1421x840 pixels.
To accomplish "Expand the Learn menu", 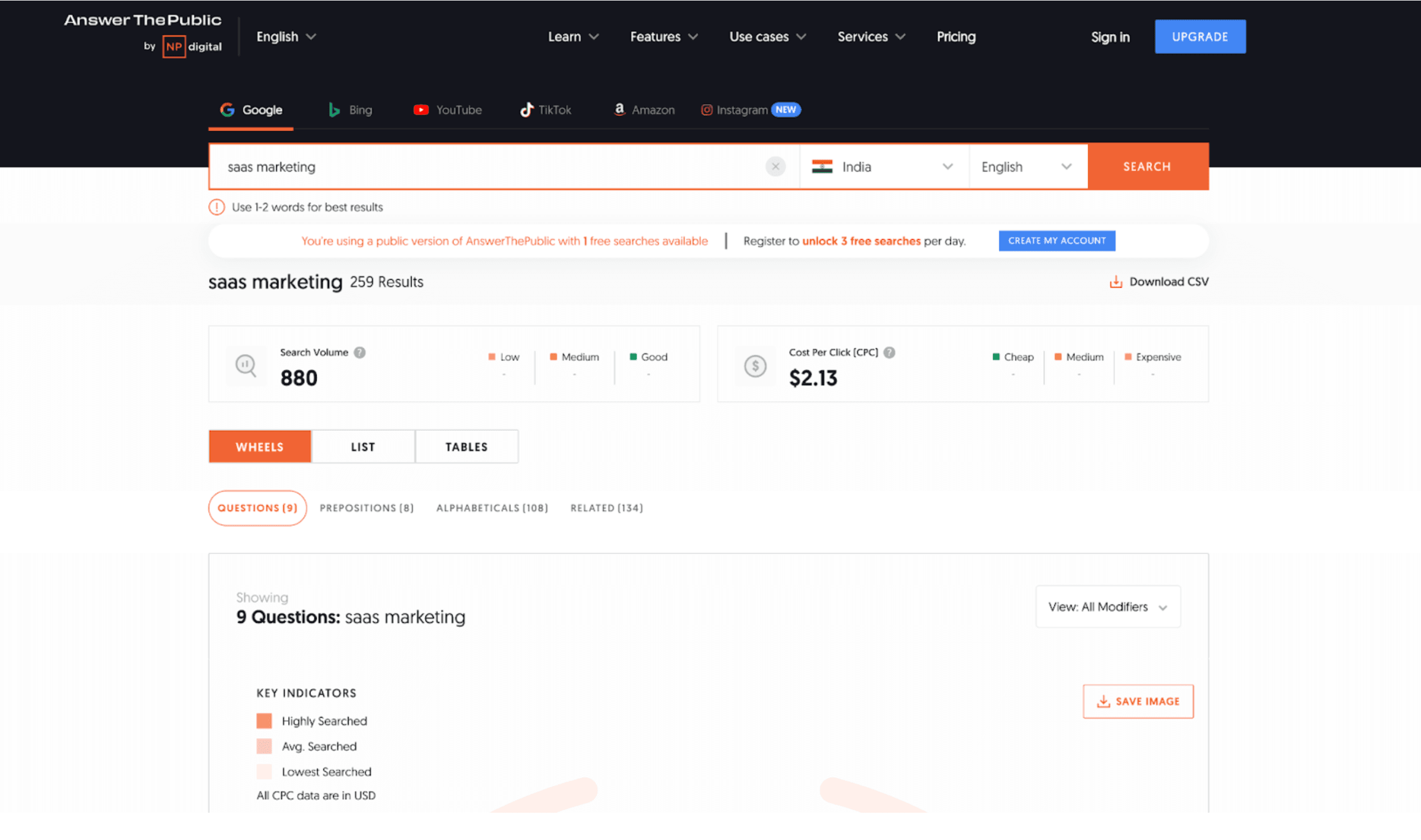I will (x=573, y=37).
